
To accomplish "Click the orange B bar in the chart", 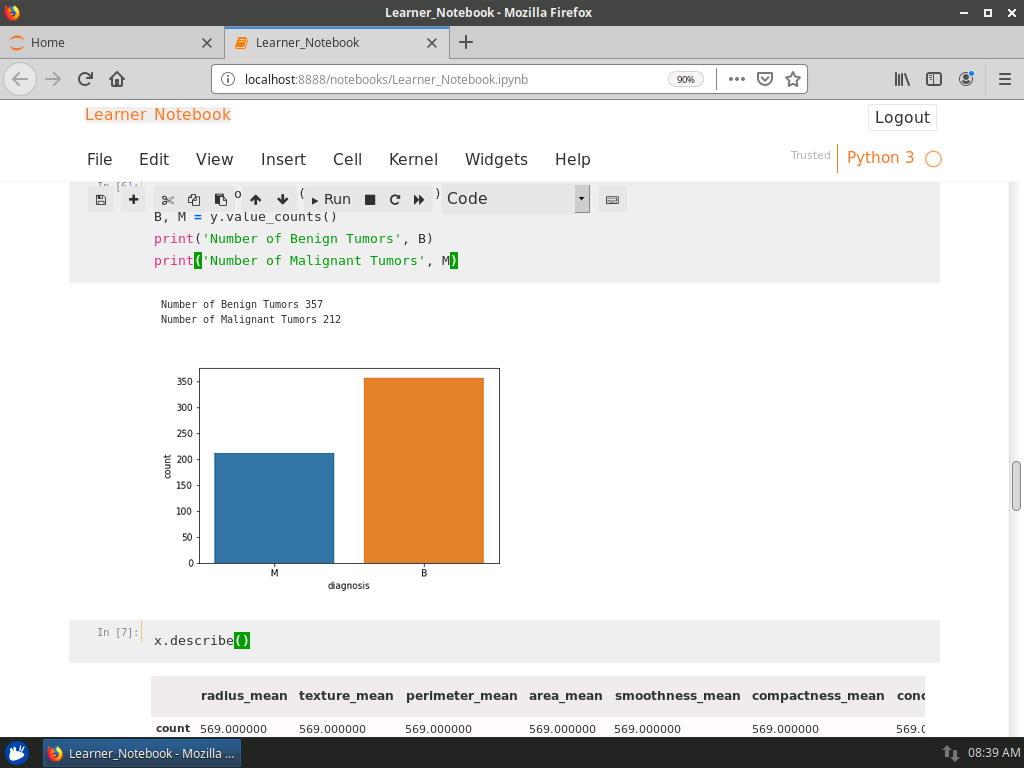I will coord(424,470).
